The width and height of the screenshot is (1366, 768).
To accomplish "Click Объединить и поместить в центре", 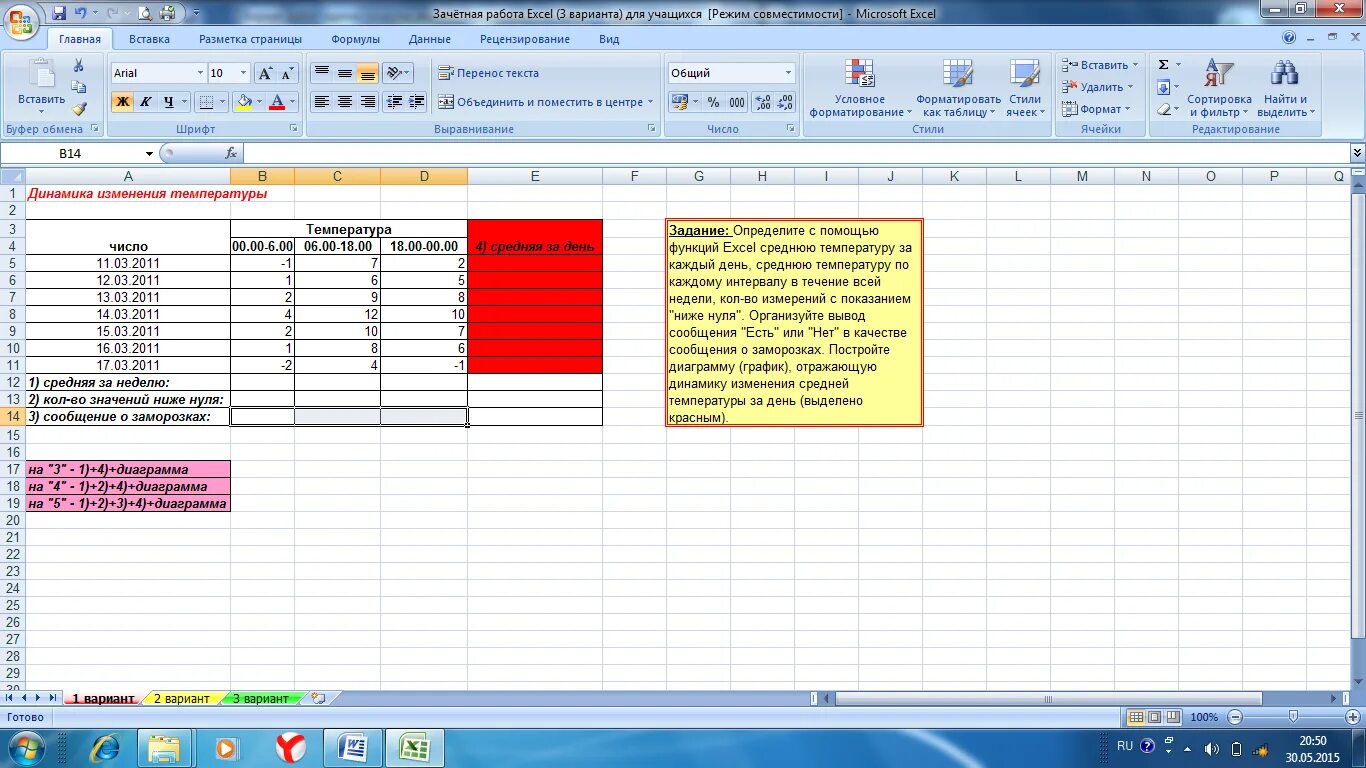I will click(546, 102).
